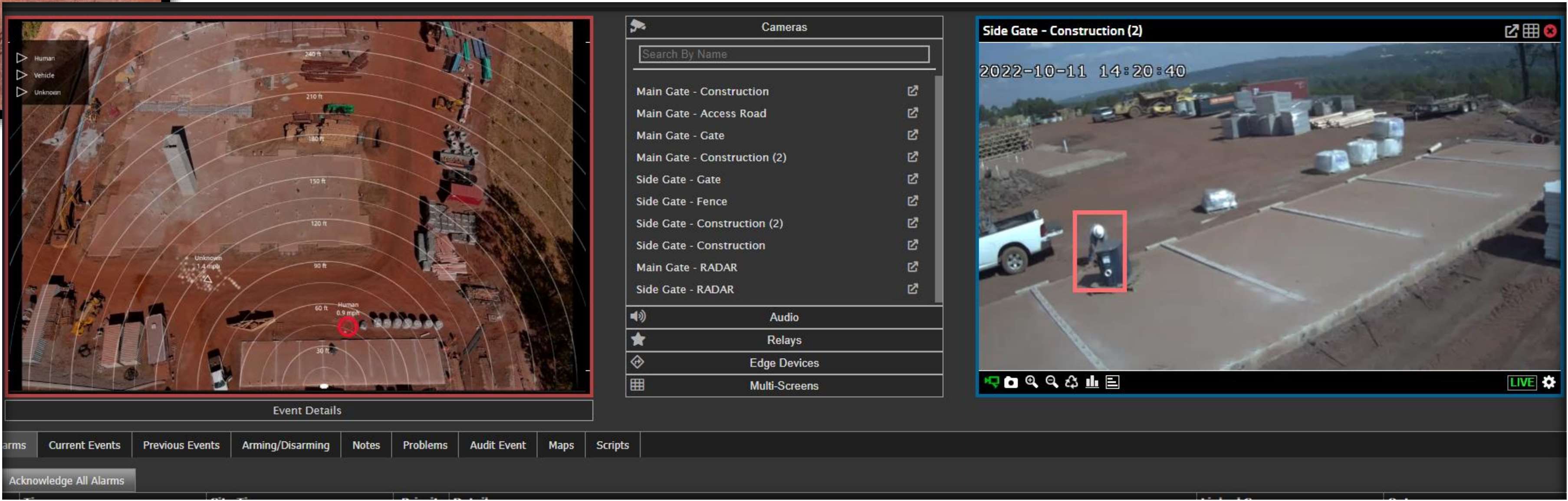Open the Notes tab
Image resolution: width=1568 pixels, height=501 pixels.
pyautogui.click(x=366, y=445)
